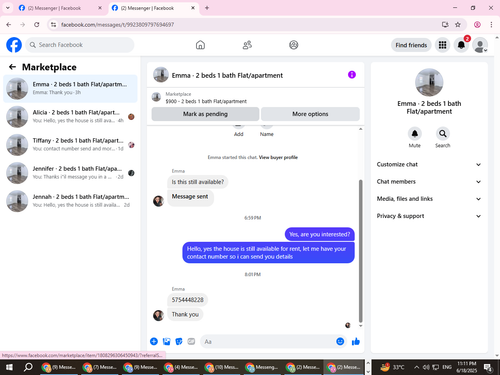500x375 pixels.
Task: Bookmark this page with the star icon
Action: coord(458,25)
